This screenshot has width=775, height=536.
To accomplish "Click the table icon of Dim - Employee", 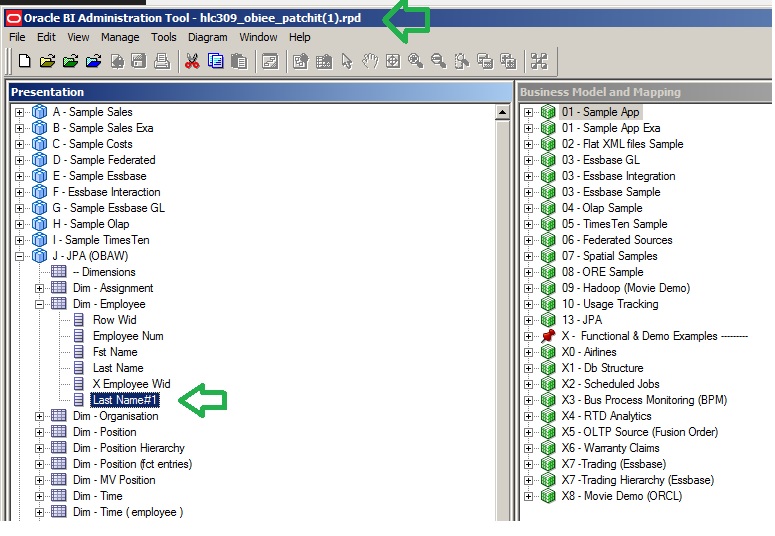I will pyautogui.click(x=59, y=303).
